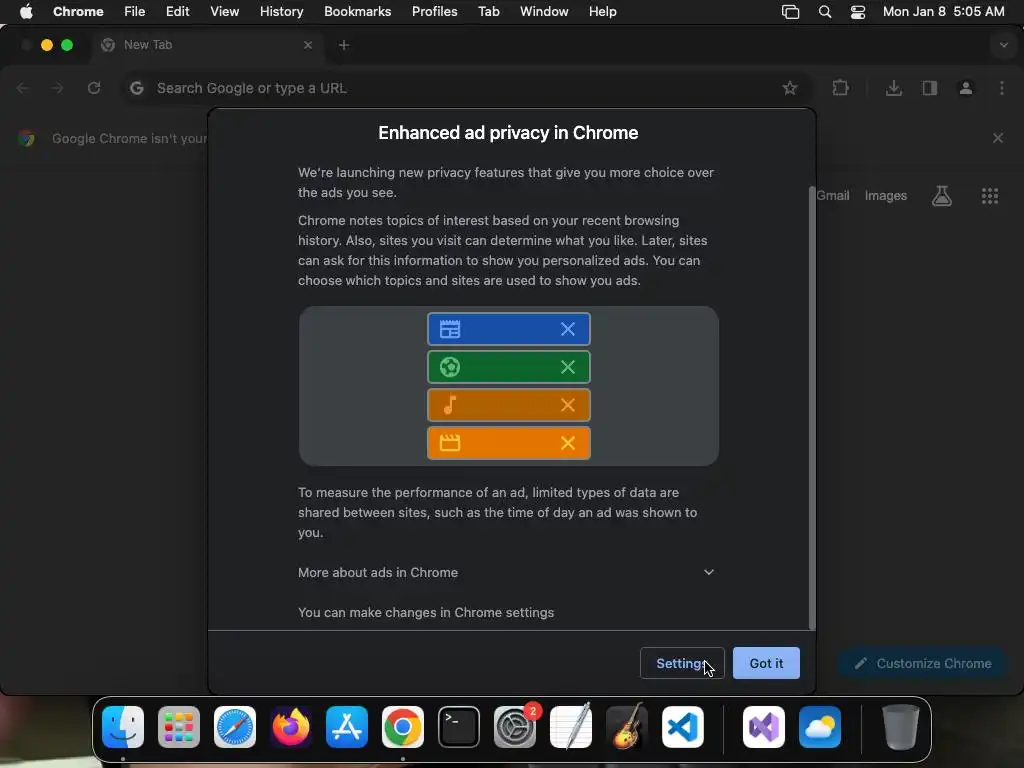The width and height of the screenshot is (1024, 768).
Task: Open the weather cloud app in Dock
Action: pyautogui.click(x=820, y=727)
